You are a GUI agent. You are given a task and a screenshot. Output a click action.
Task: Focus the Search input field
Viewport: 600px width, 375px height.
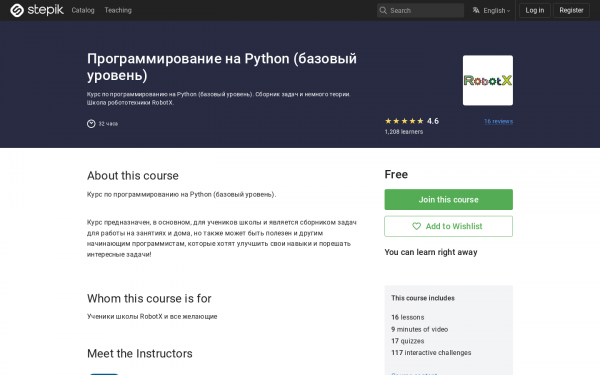pyautogui.click(x=420, y=10)
